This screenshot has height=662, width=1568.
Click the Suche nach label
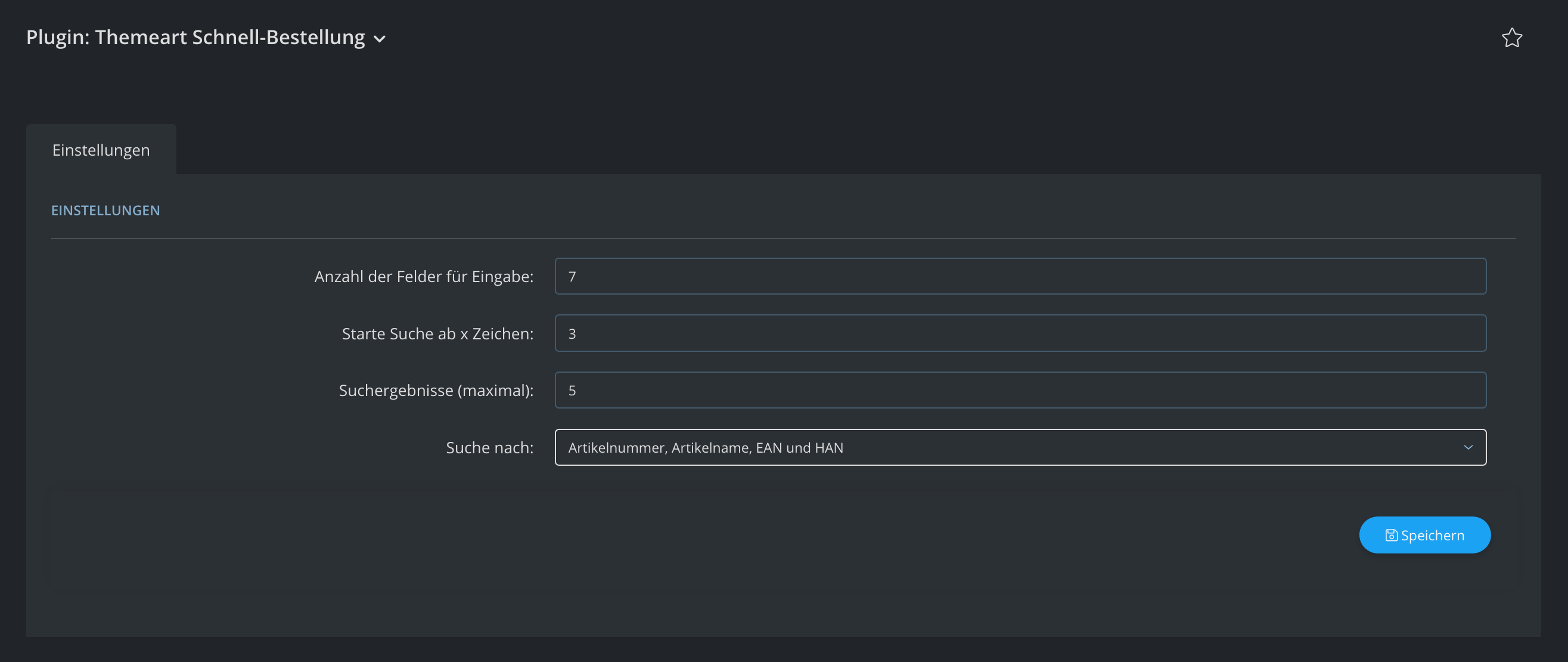pyautogui.click(x=489, y=447)
